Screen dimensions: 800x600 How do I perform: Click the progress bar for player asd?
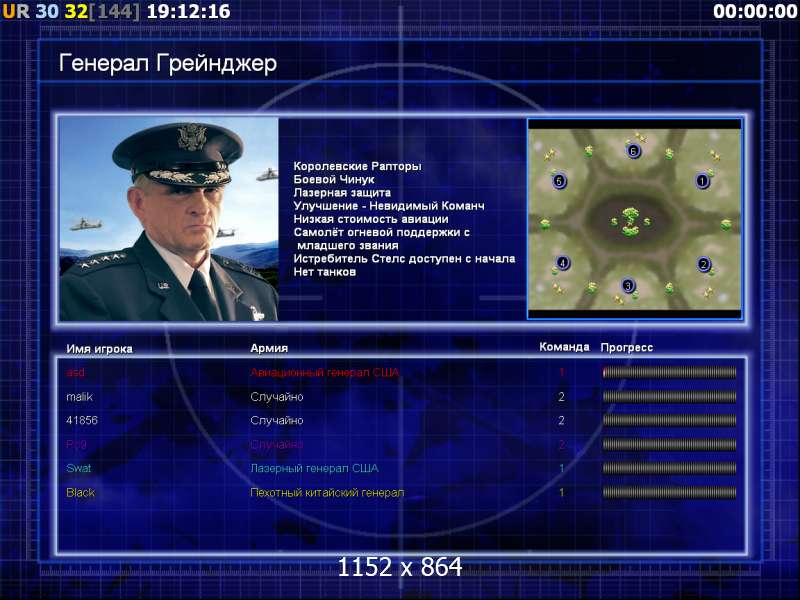tap(669, 372)
